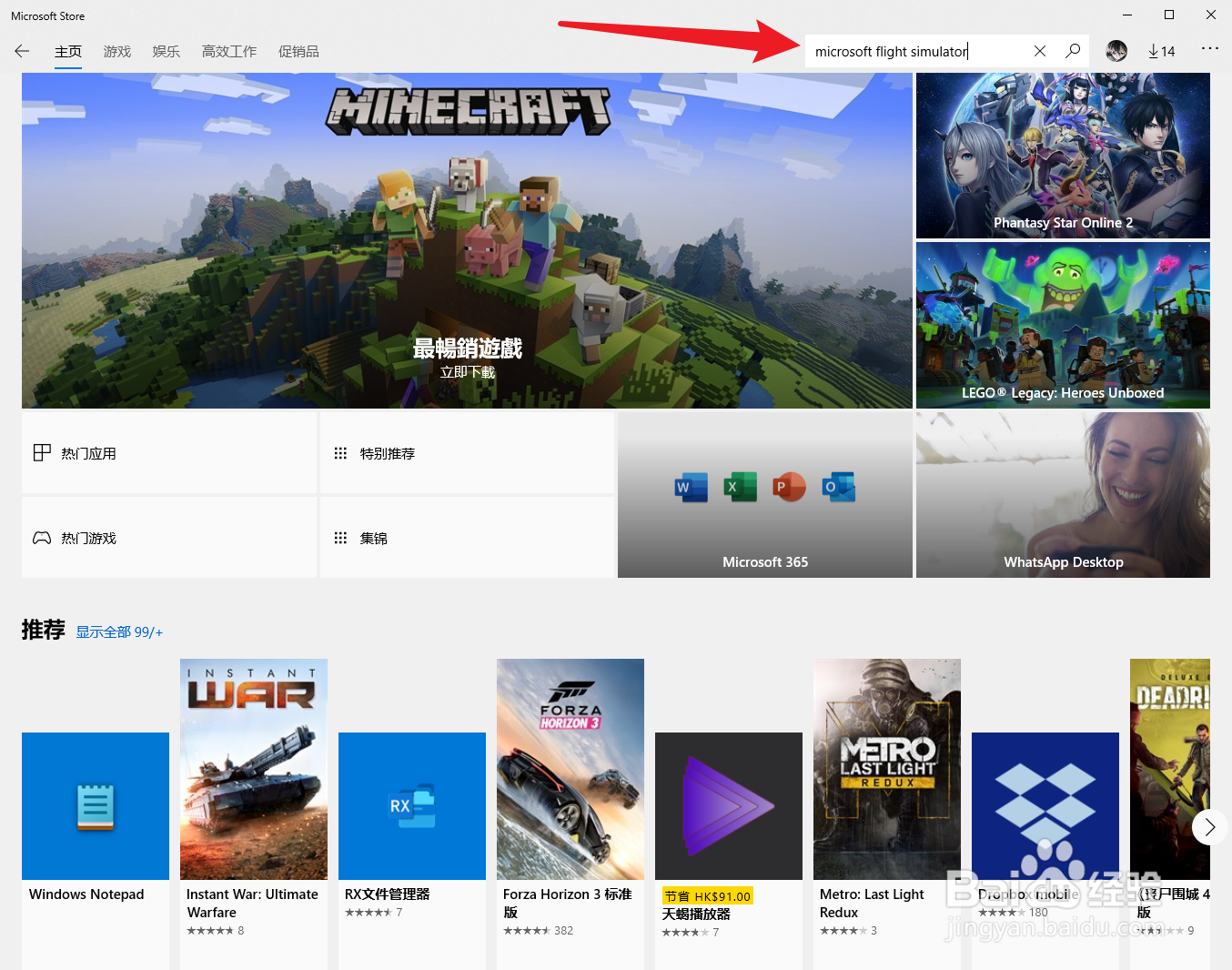Open the Dead Rising 4 deluxe cover

(x=1170, y=770)
